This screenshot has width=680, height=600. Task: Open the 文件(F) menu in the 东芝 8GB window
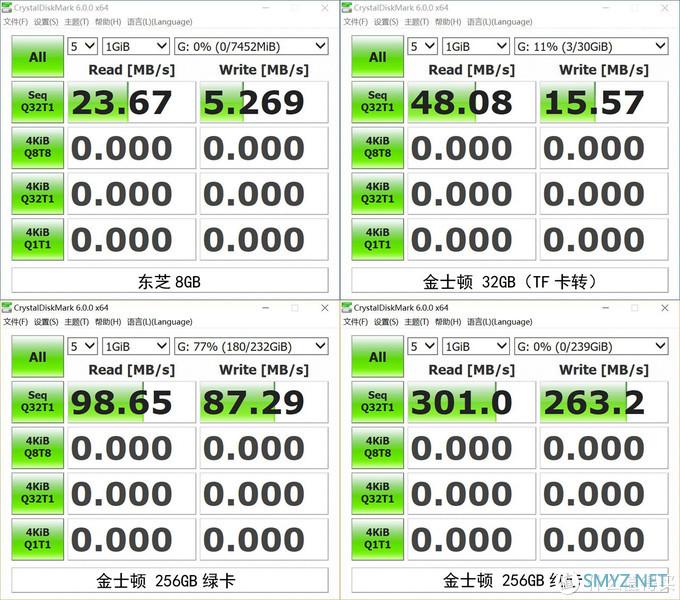click(x=16, y=22)
